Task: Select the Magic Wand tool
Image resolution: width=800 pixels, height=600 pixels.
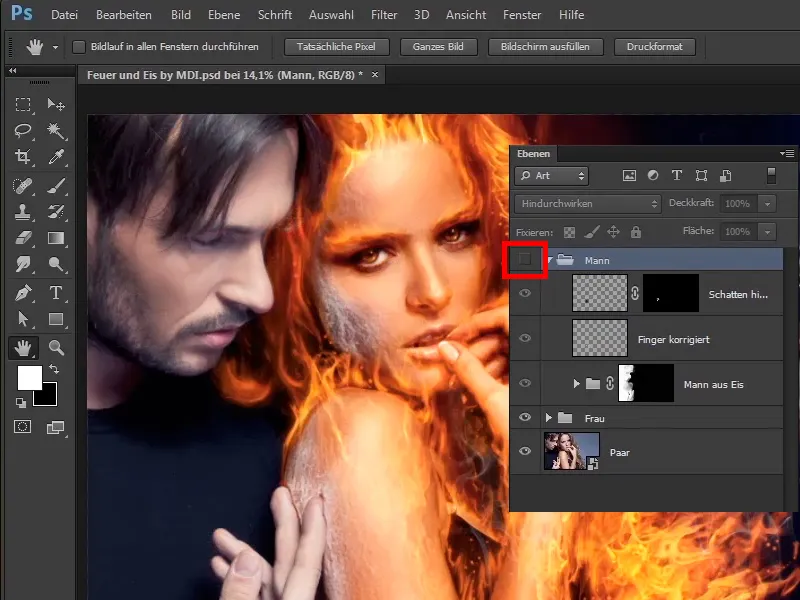Action: click(56, 131)
